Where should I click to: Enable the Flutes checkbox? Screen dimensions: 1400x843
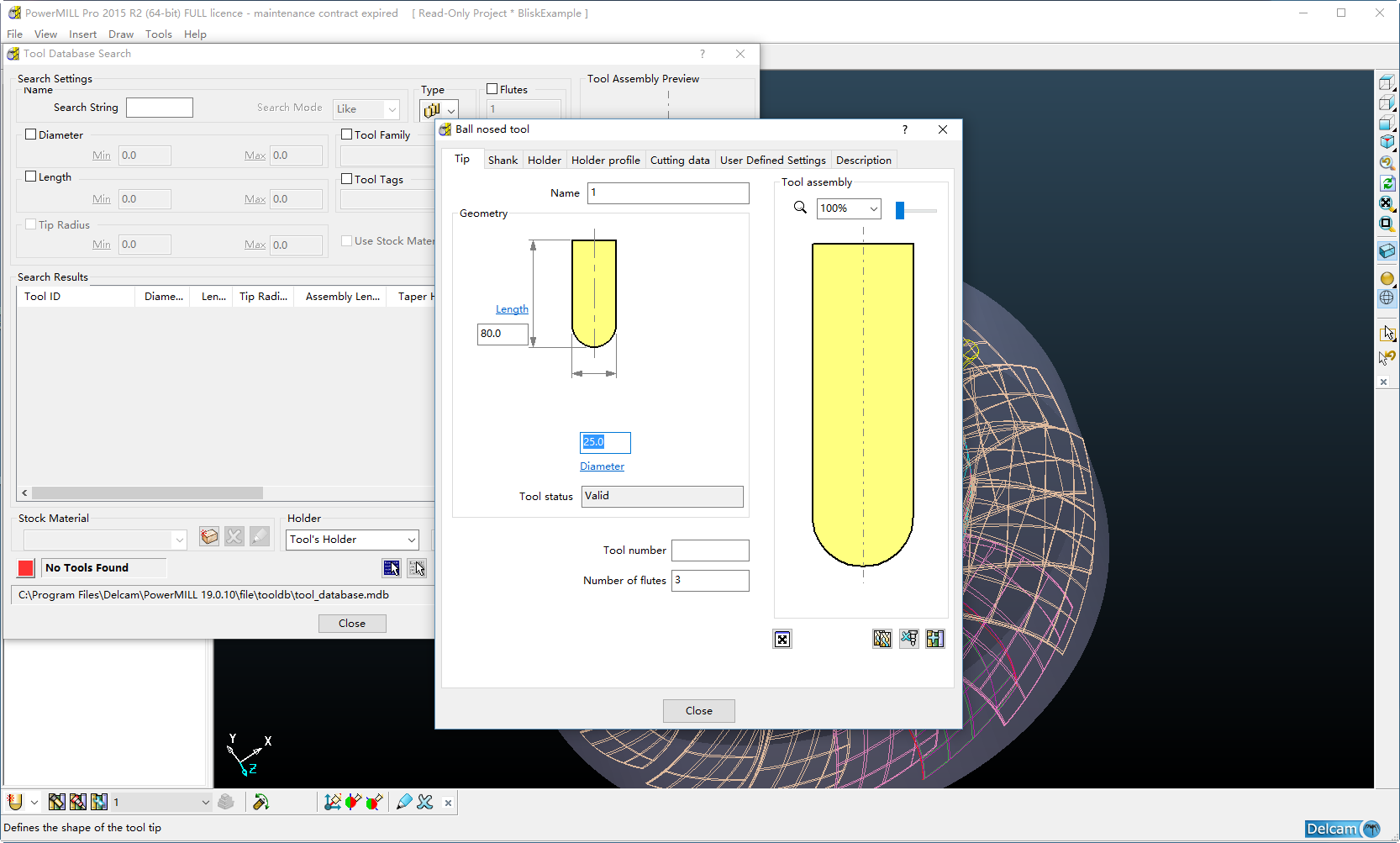[492, 89]
